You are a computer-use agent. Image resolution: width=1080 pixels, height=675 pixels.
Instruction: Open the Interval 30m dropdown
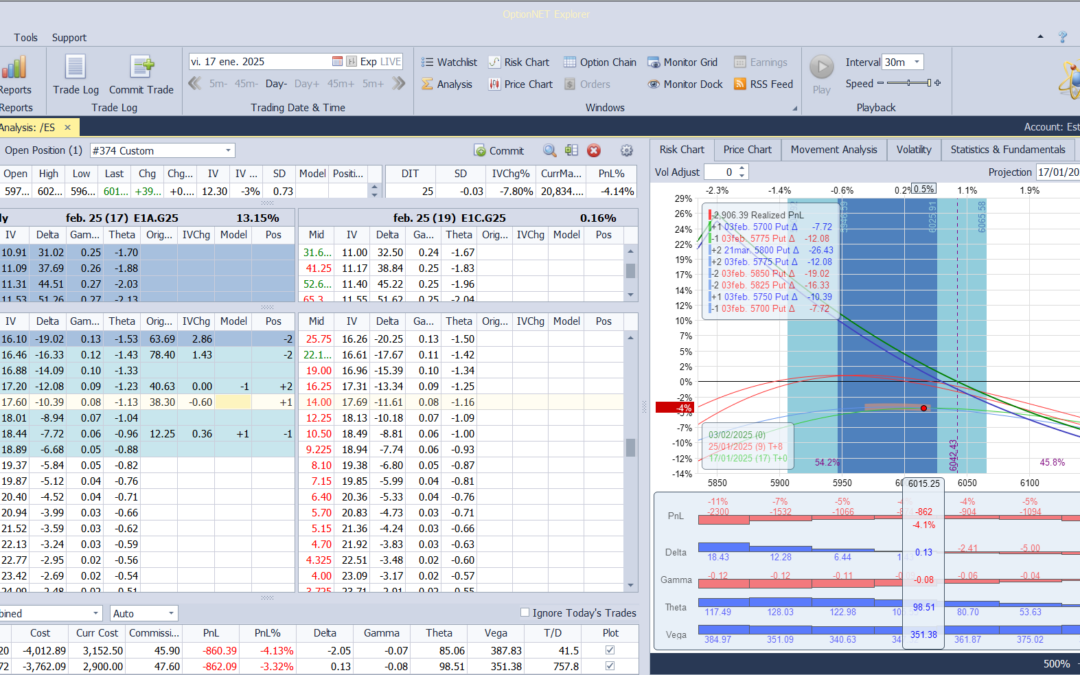[x=917, y=62]
